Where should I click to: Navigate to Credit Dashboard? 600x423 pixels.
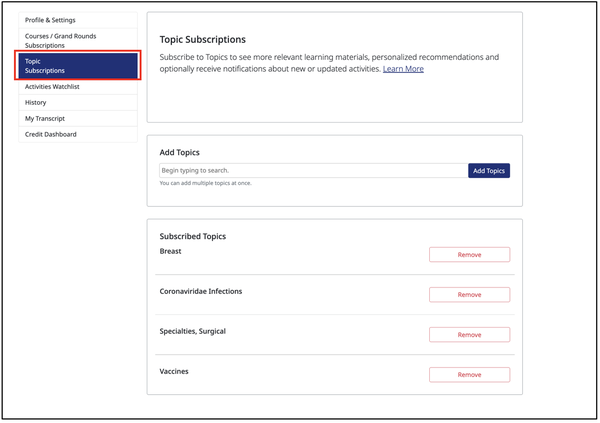pyautogui.click(x=78, y=134)
